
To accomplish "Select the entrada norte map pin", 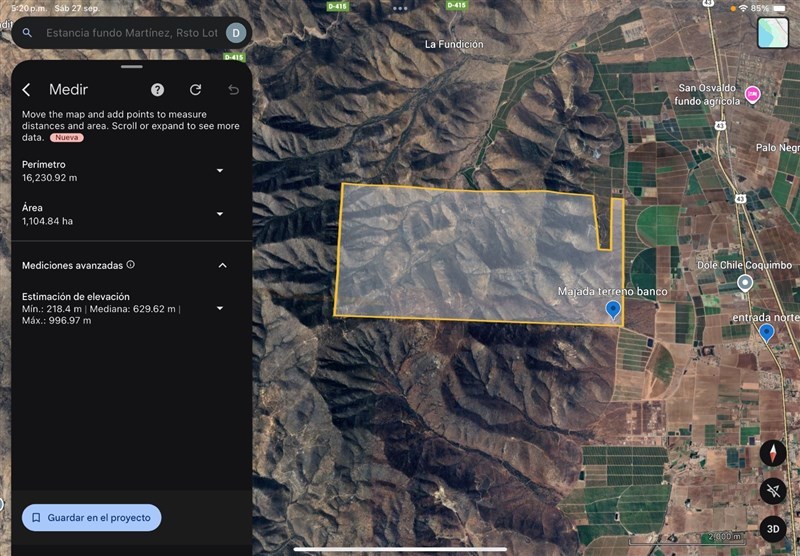I will (x=766, y=332).
